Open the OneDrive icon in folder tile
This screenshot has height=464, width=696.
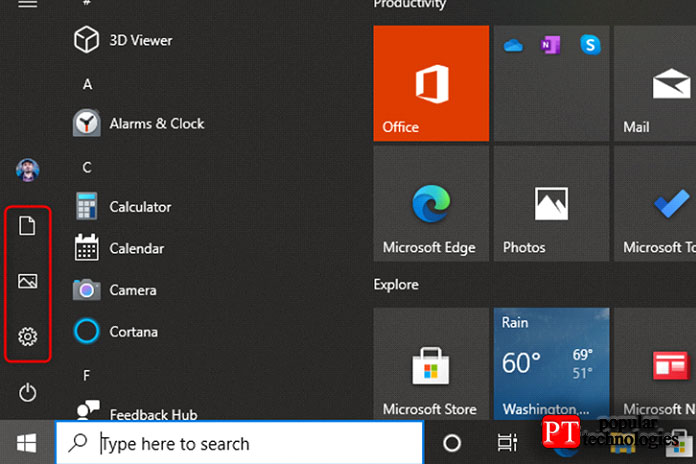[x=513, y=45]
